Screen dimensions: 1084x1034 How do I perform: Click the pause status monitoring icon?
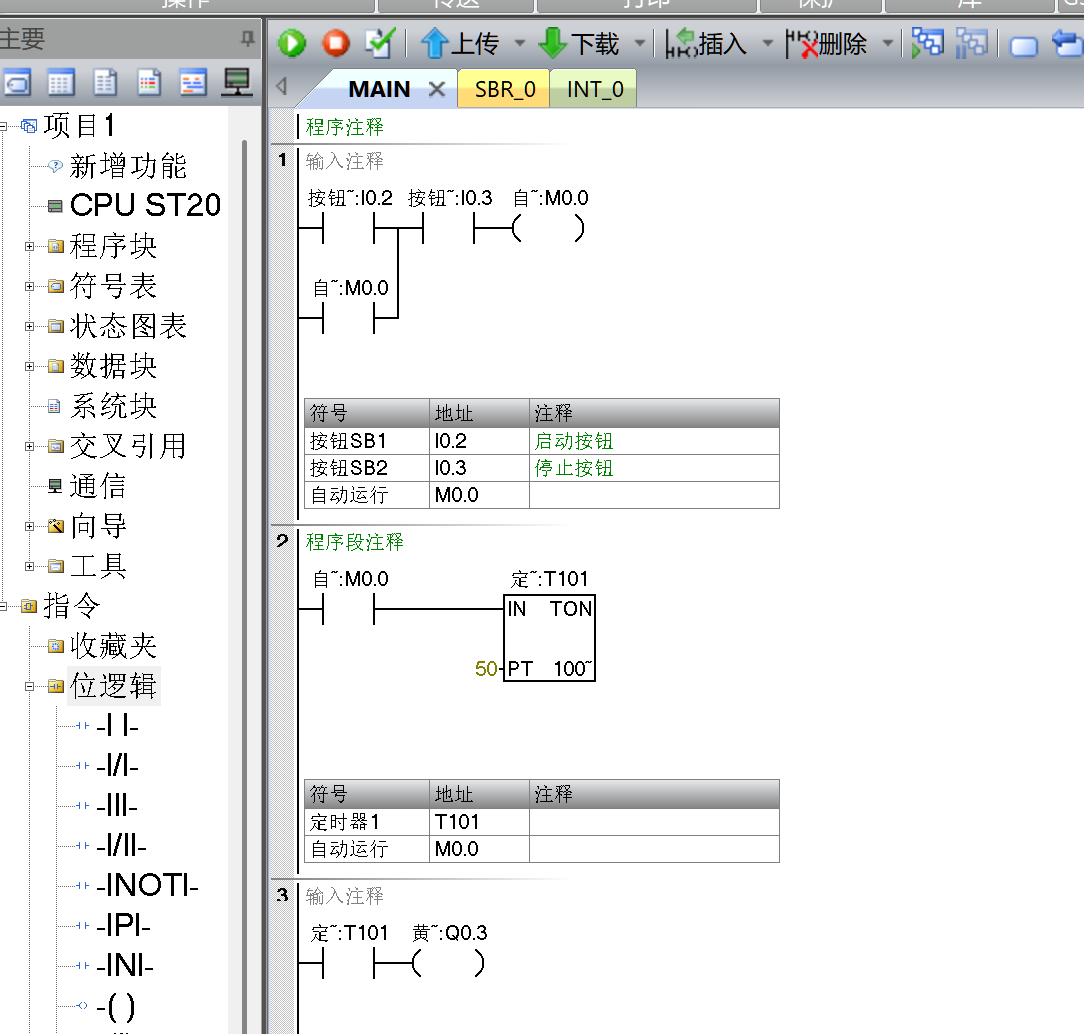click(x=971, y=43)
